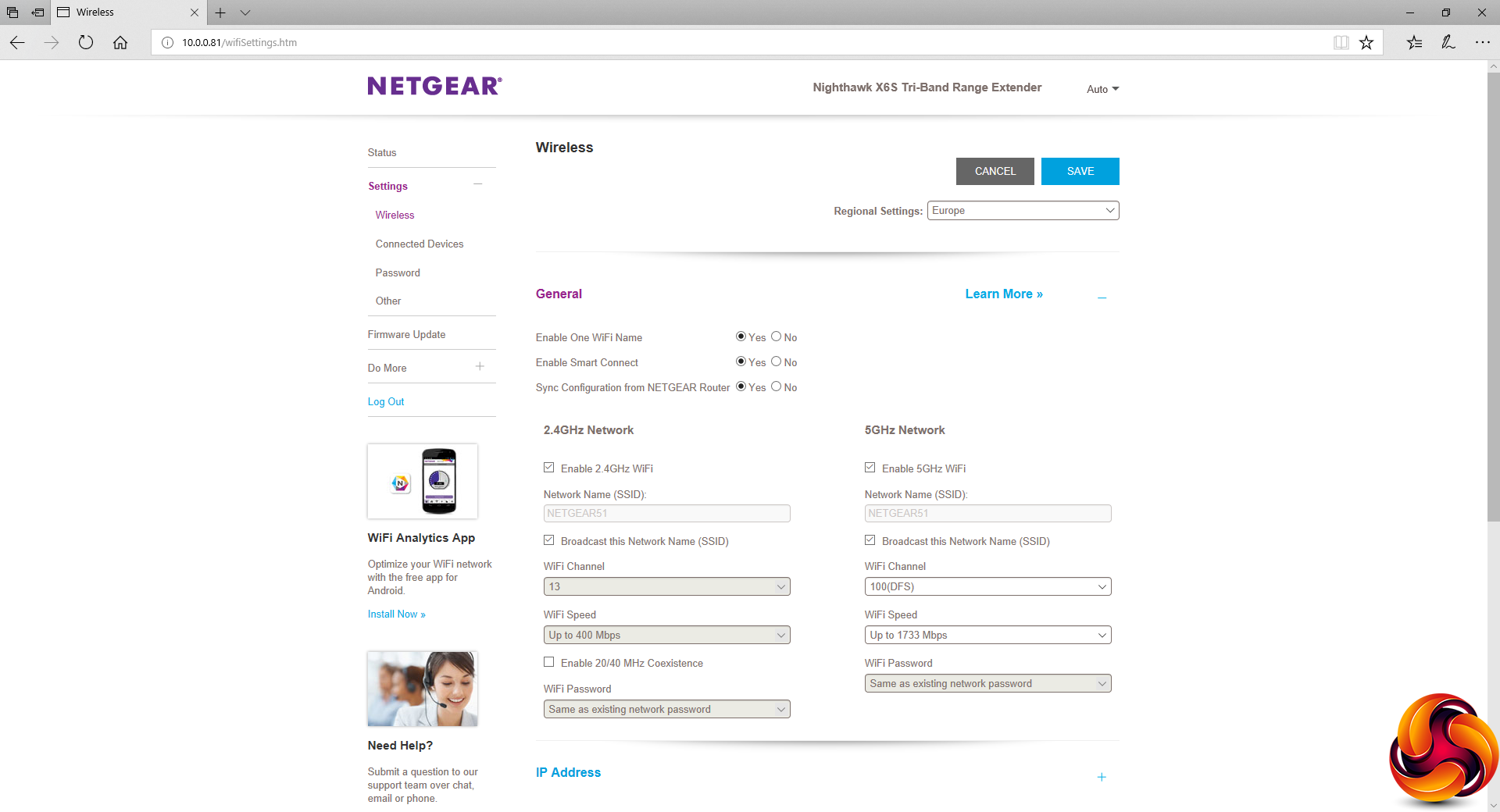The image size is (1500, 812).
Task: Enable 20/40 MHz Coexistence checkbox
Action: (x=549, y=662)
